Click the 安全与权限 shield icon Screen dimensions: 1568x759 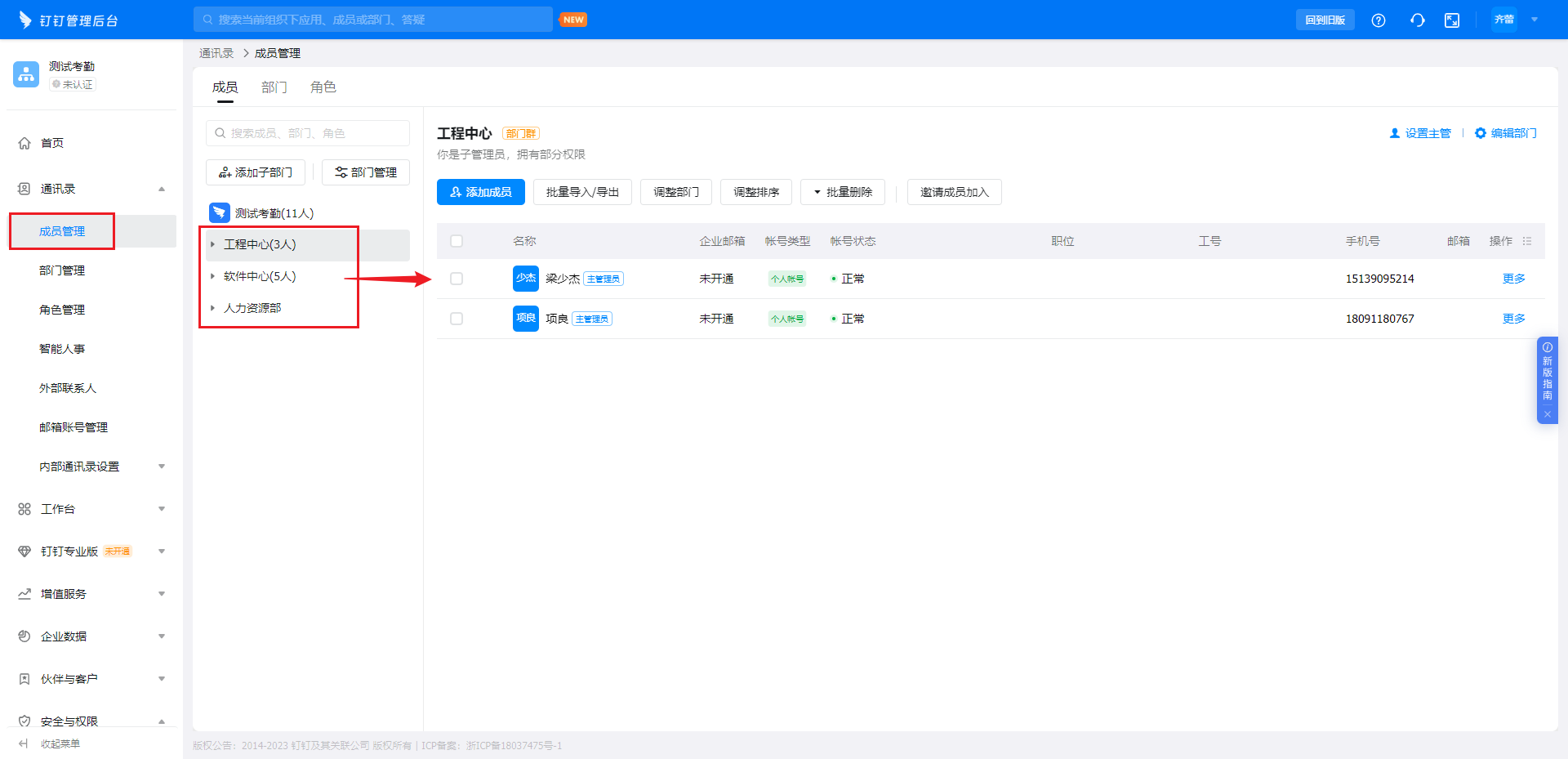[x=24, y=721]
